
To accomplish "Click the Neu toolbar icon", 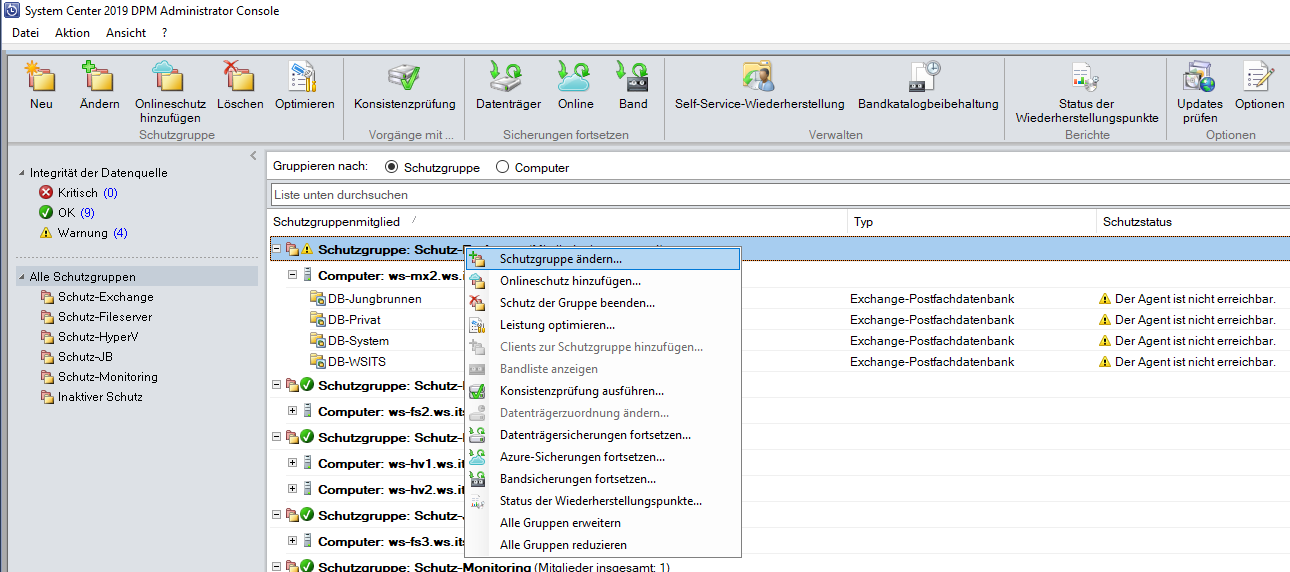I will tap(41, 77).
